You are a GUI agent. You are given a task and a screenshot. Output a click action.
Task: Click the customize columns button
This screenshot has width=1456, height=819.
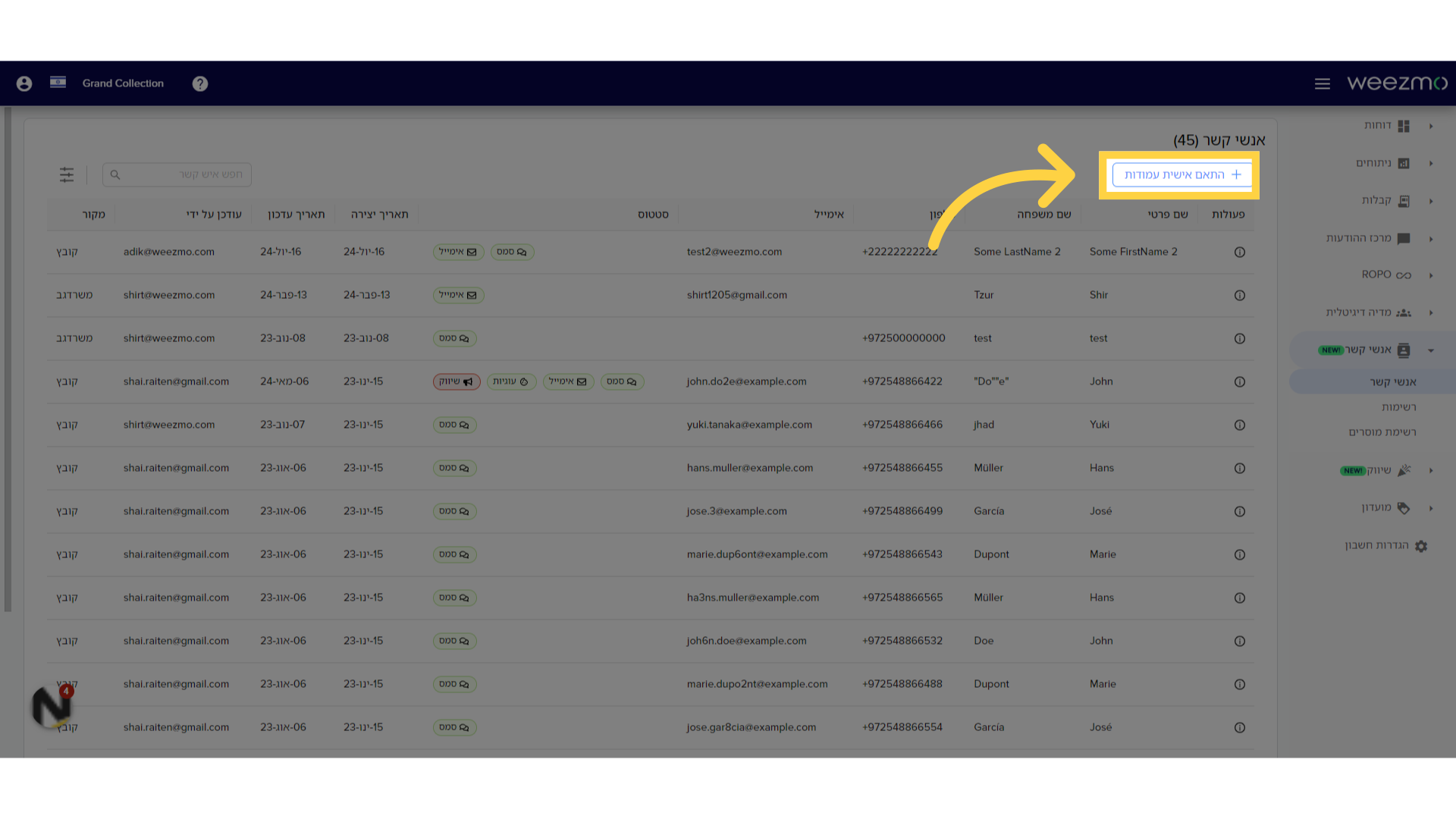pos(1181,174)
